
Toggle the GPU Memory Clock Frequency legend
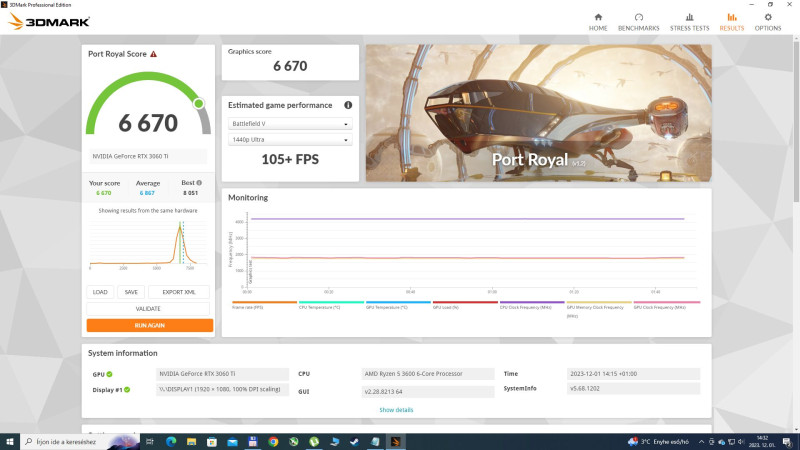[x=599, y=309]
